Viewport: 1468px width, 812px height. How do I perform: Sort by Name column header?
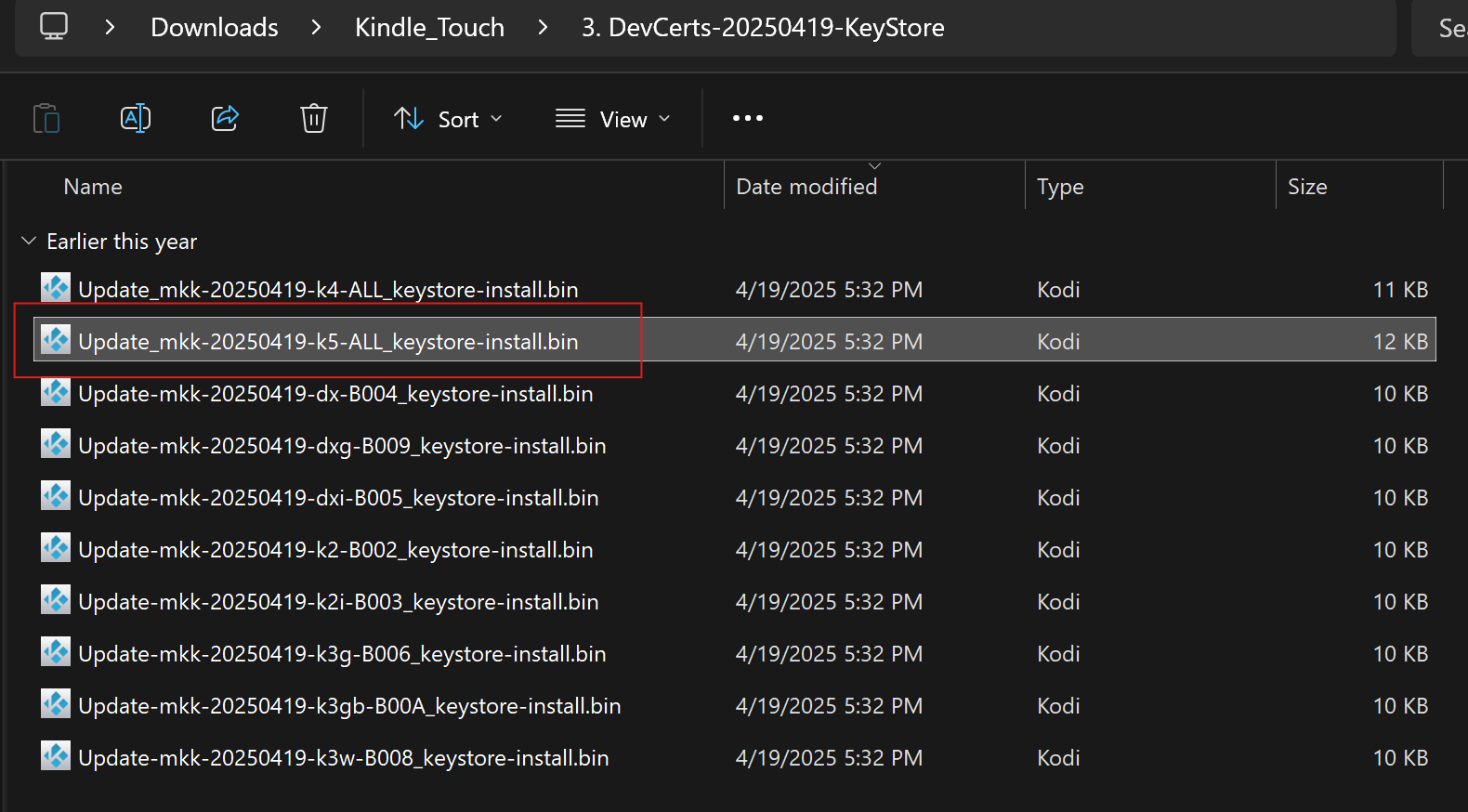point(93,187)
